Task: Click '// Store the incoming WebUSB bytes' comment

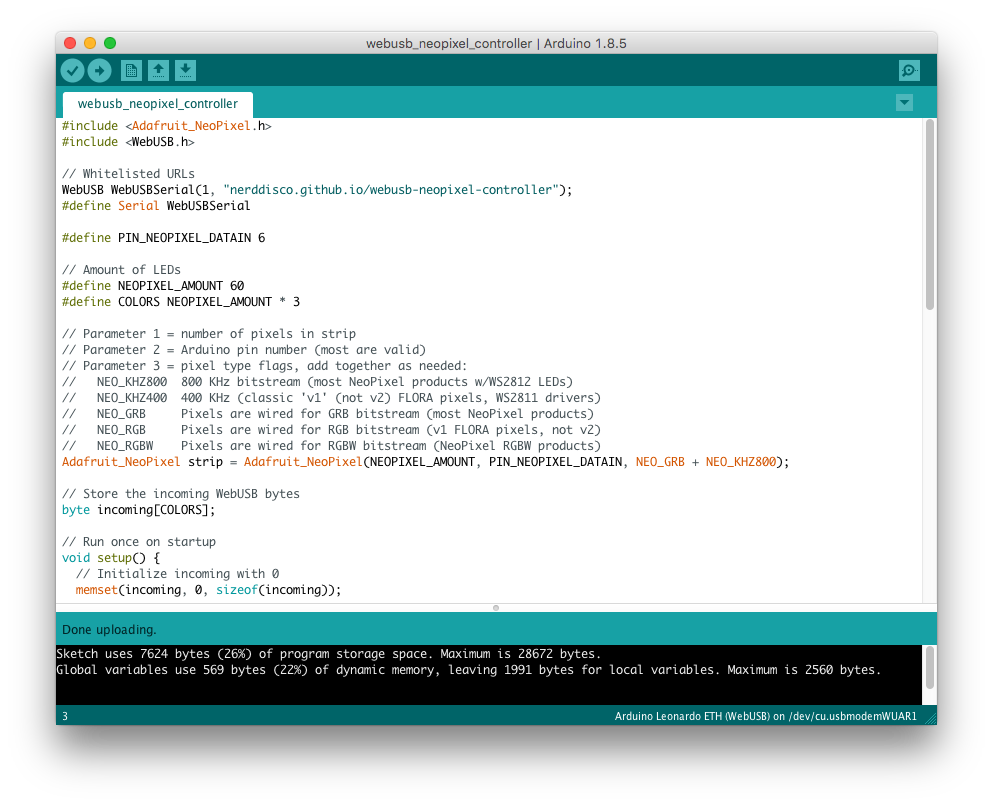Action: (x=180, y=494)
